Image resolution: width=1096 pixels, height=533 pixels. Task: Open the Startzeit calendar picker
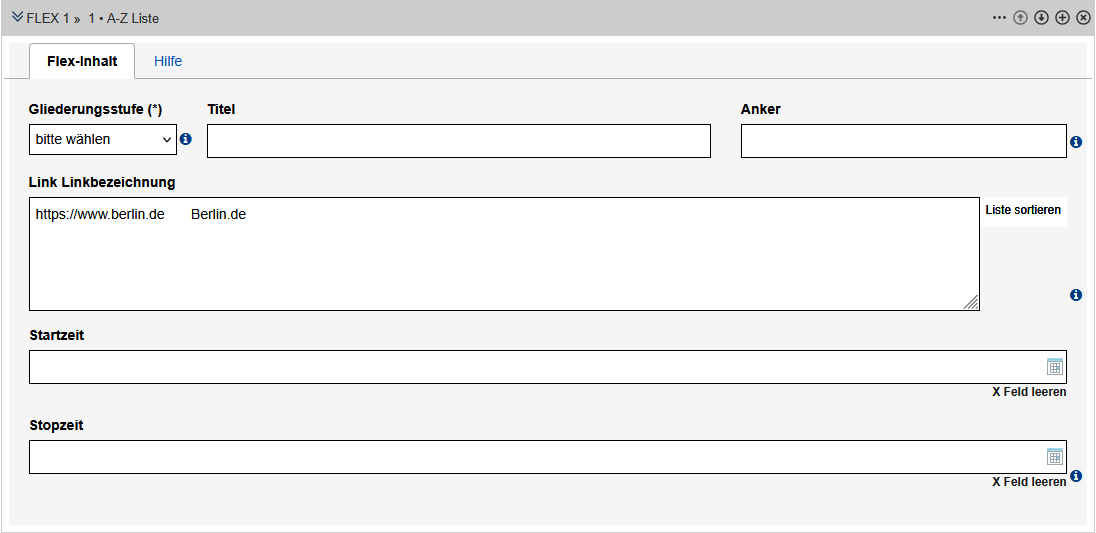[1054, 367]
